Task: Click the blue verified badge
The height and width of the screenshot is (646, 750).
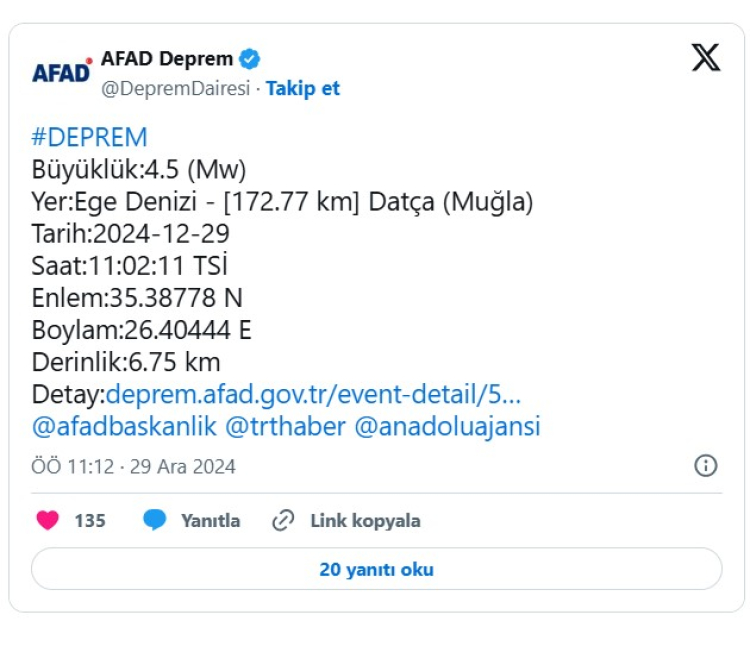Action: (x=252, y=58)
